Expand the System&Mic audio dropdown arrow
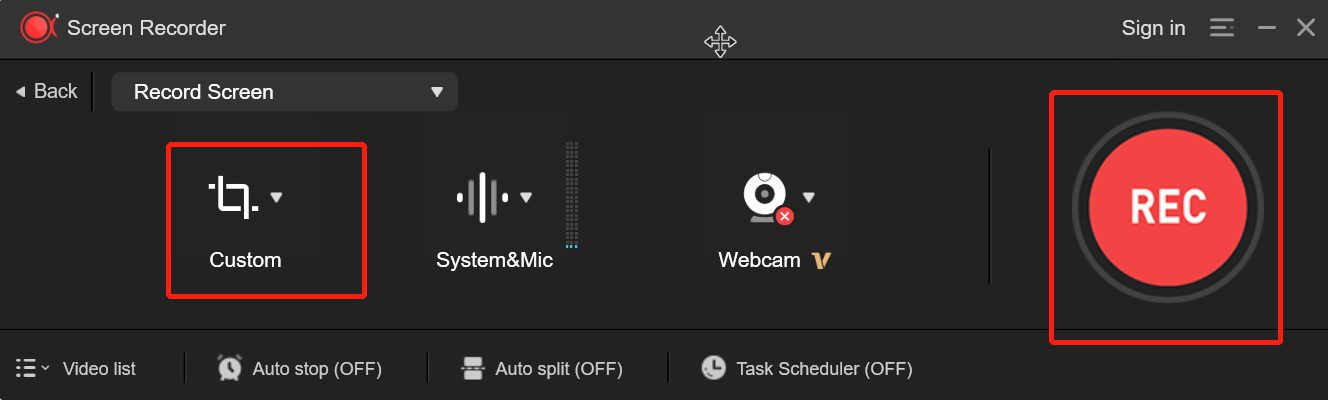The image size is (1328, 400). click(x=526, y=197)
